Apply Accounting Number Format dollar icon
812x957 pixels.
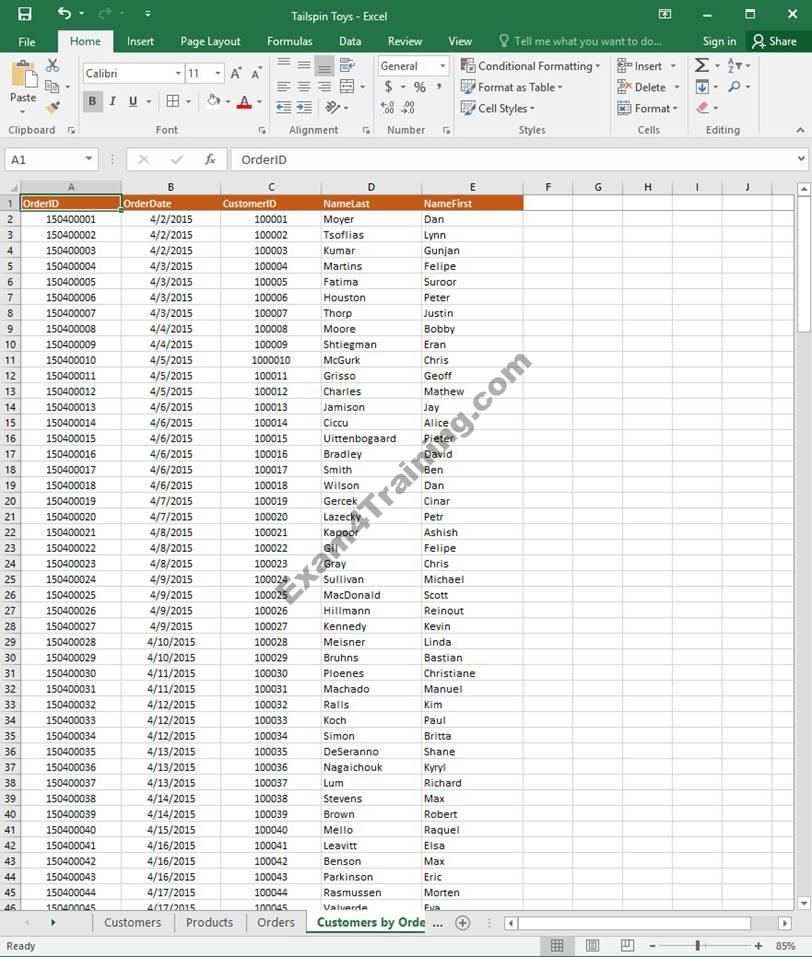pyautogui.click(x=389, y=87)
